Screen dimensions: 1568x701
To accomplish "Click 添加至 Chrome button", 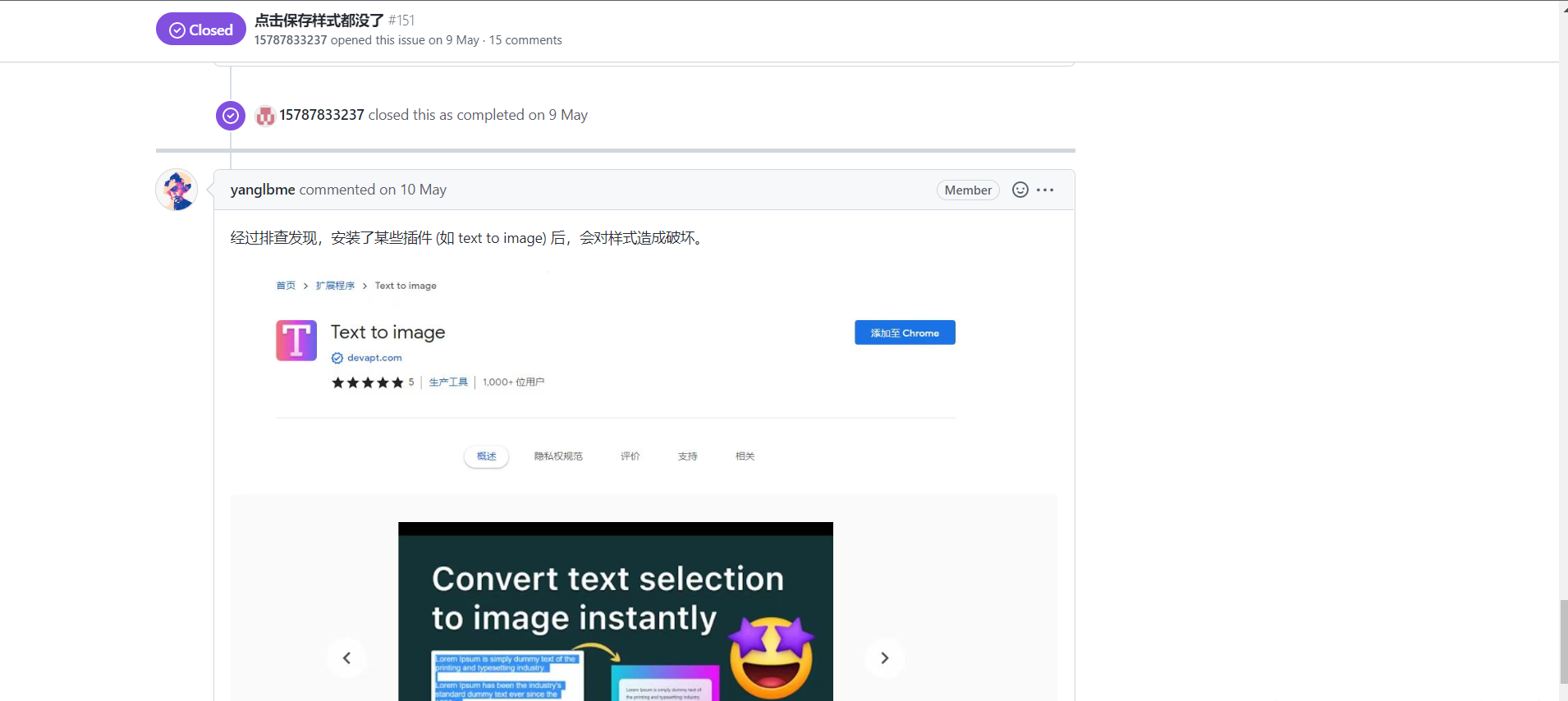I will click(905, 332).
